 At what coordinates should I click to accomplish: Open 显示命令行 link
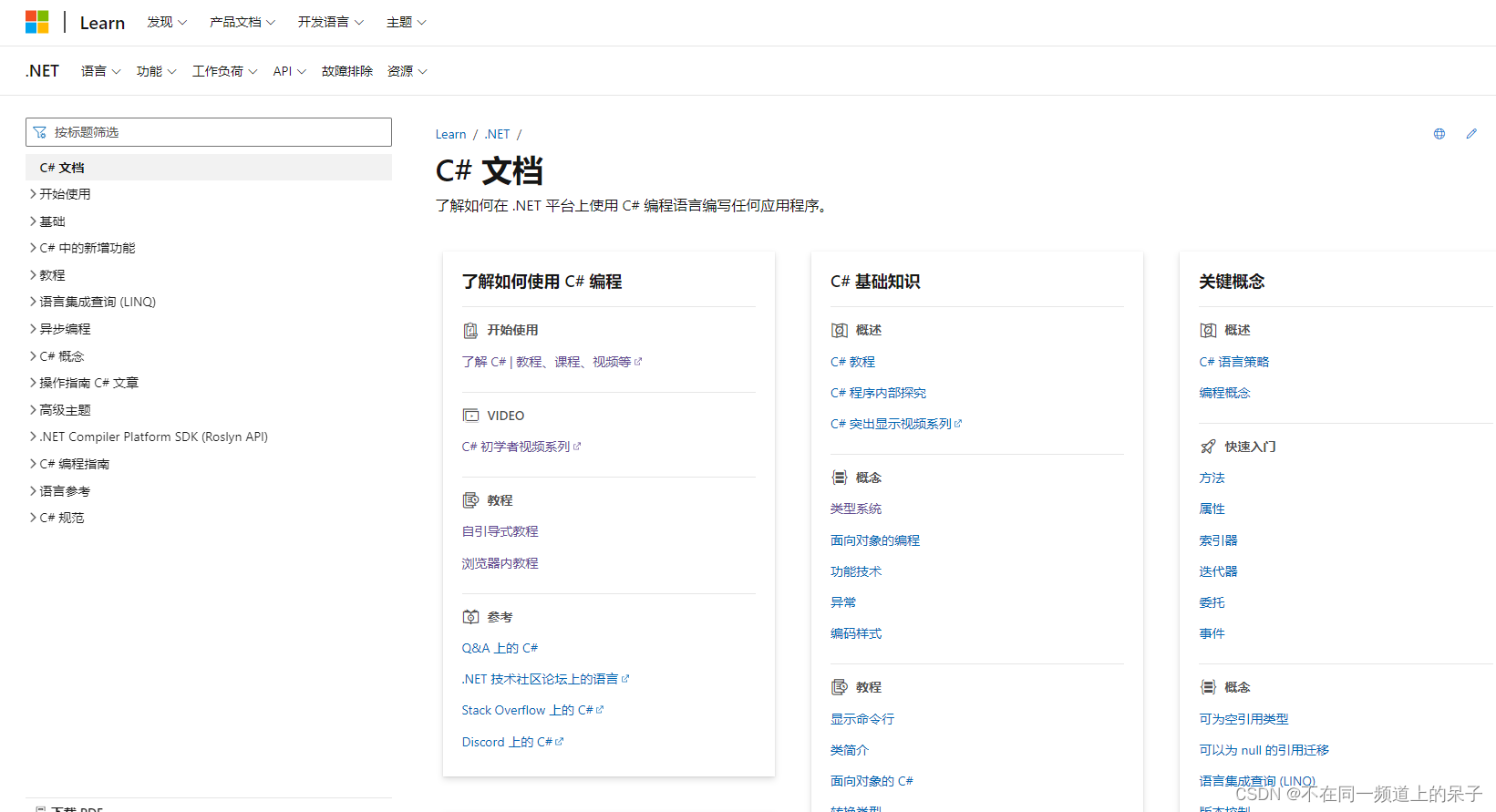pyautogui.click(x=861, y=719)
